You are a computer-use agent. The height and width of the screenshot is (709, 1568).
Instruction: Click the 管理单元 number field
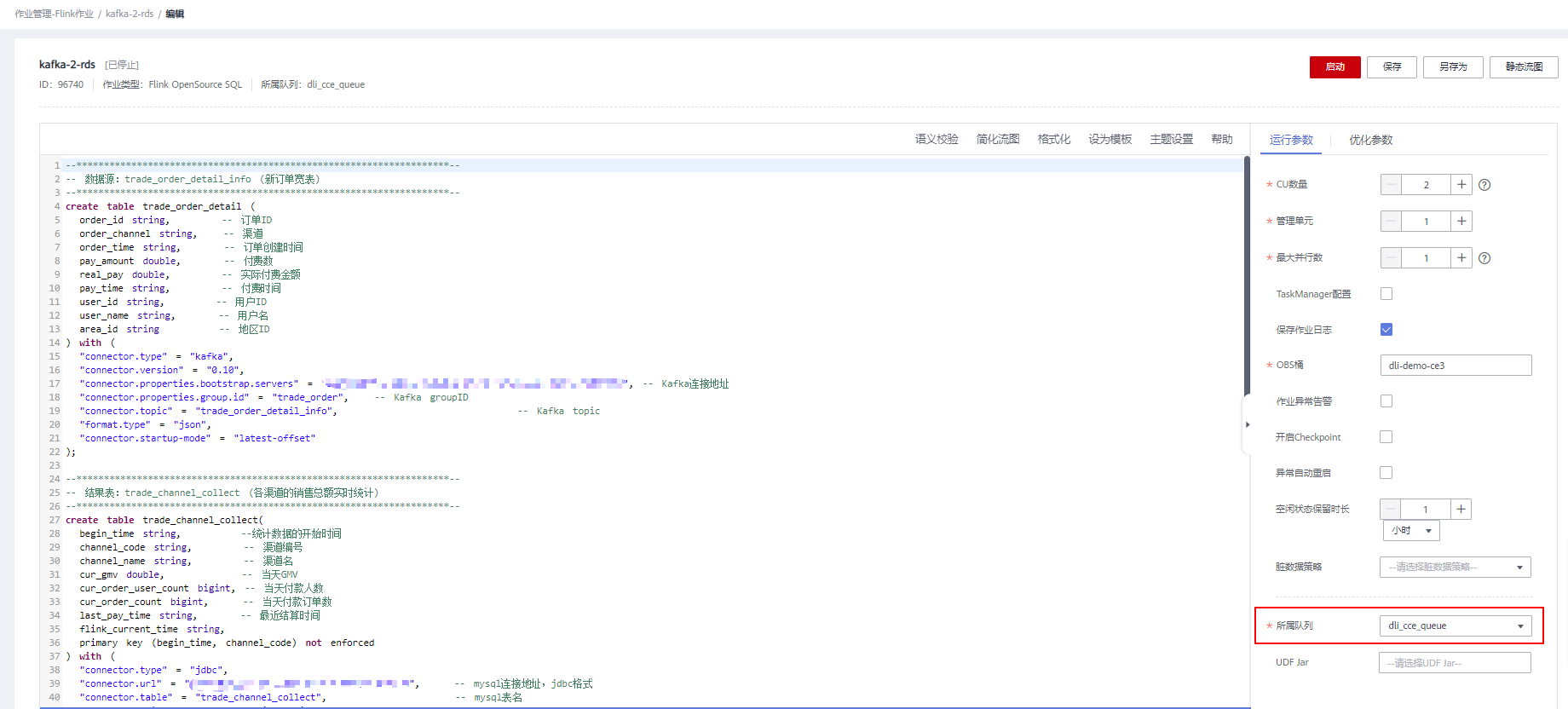1426,222
